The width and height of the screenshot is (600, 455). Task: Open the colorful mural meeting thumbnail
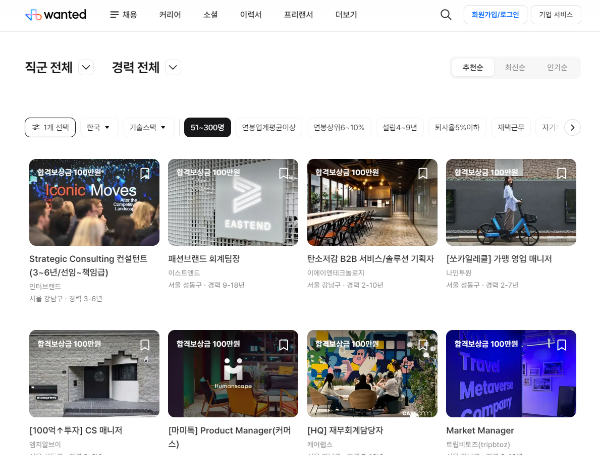coord(372,373)
